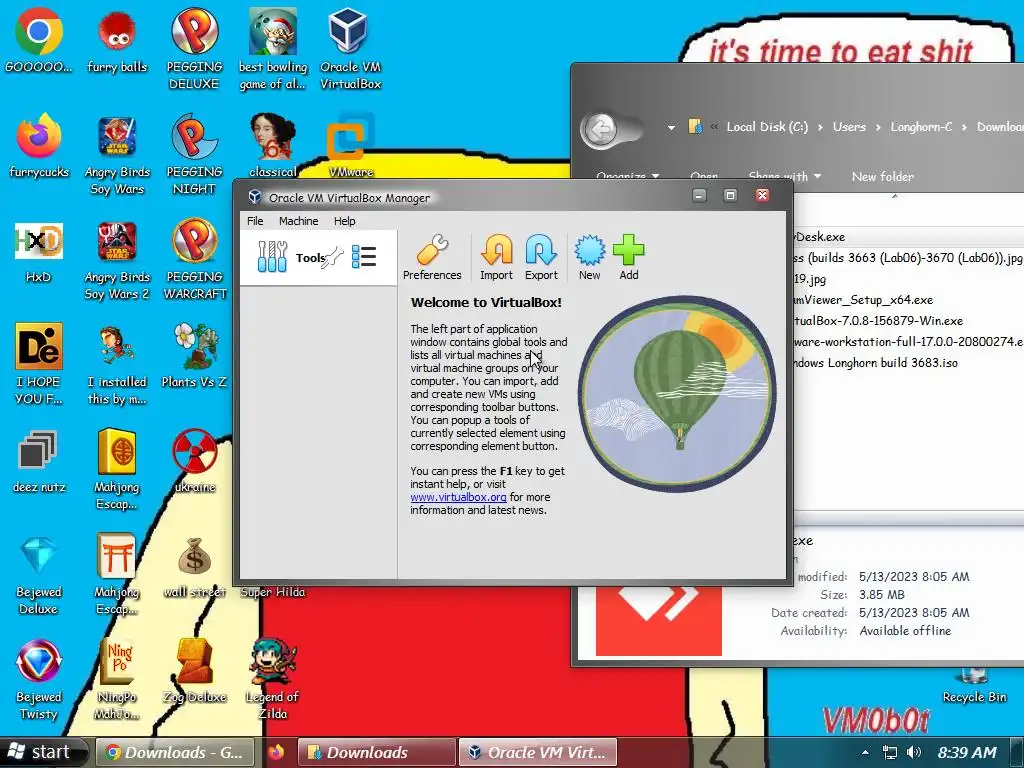Click the hot air balloon welcome image

(677, 393)
